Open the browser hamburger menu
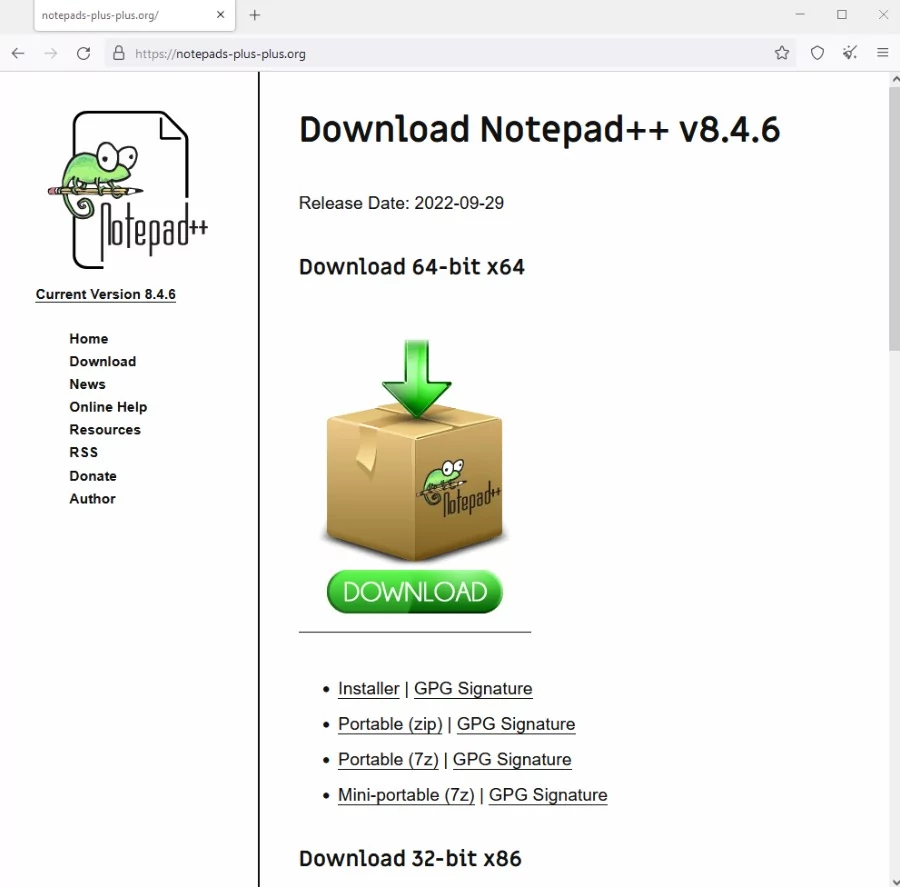The image size is (900, 887). point(883,53)
